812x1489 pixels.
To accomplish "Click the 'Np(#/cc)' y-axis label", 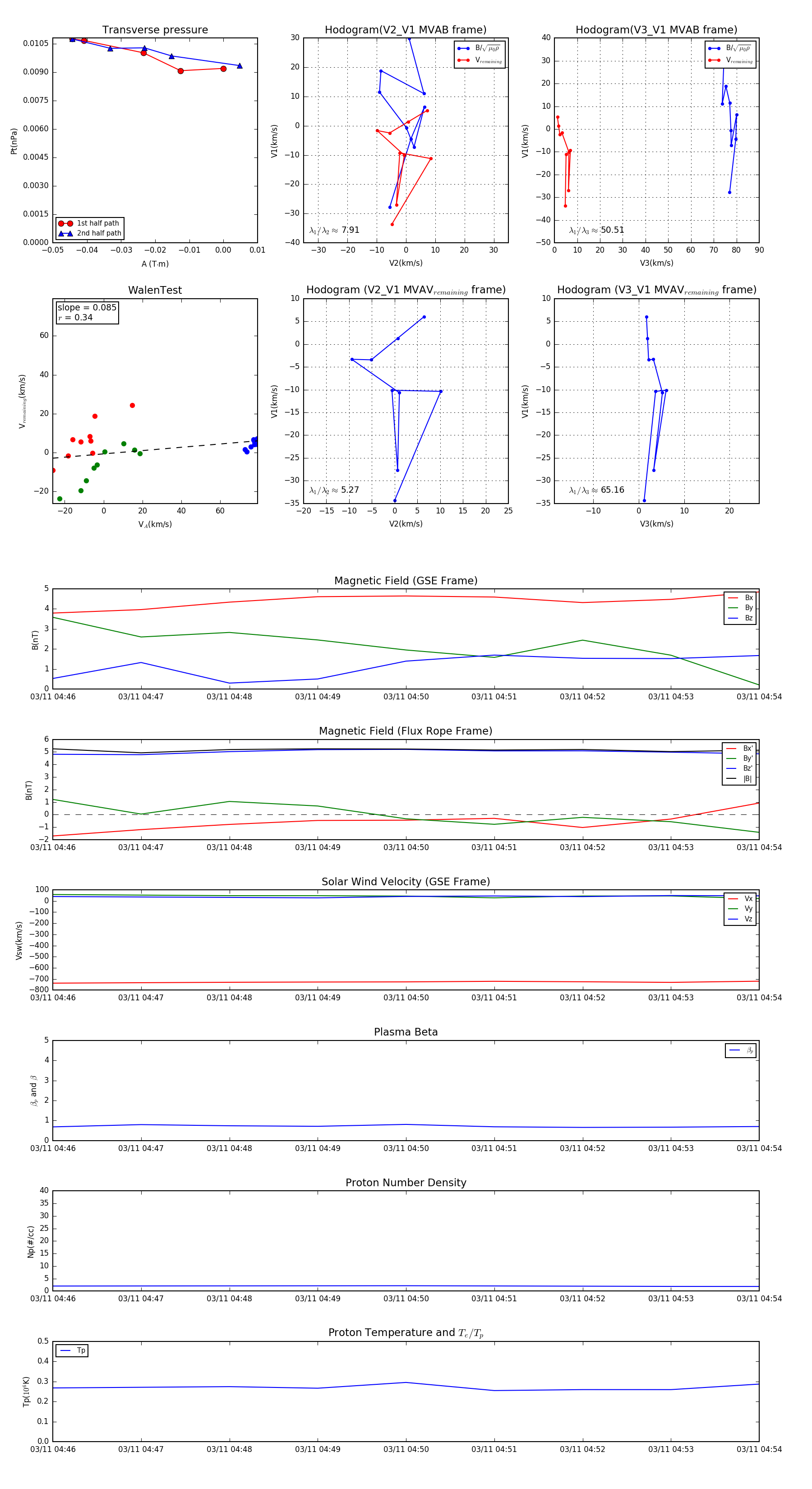I will [x=31, y=1242].
